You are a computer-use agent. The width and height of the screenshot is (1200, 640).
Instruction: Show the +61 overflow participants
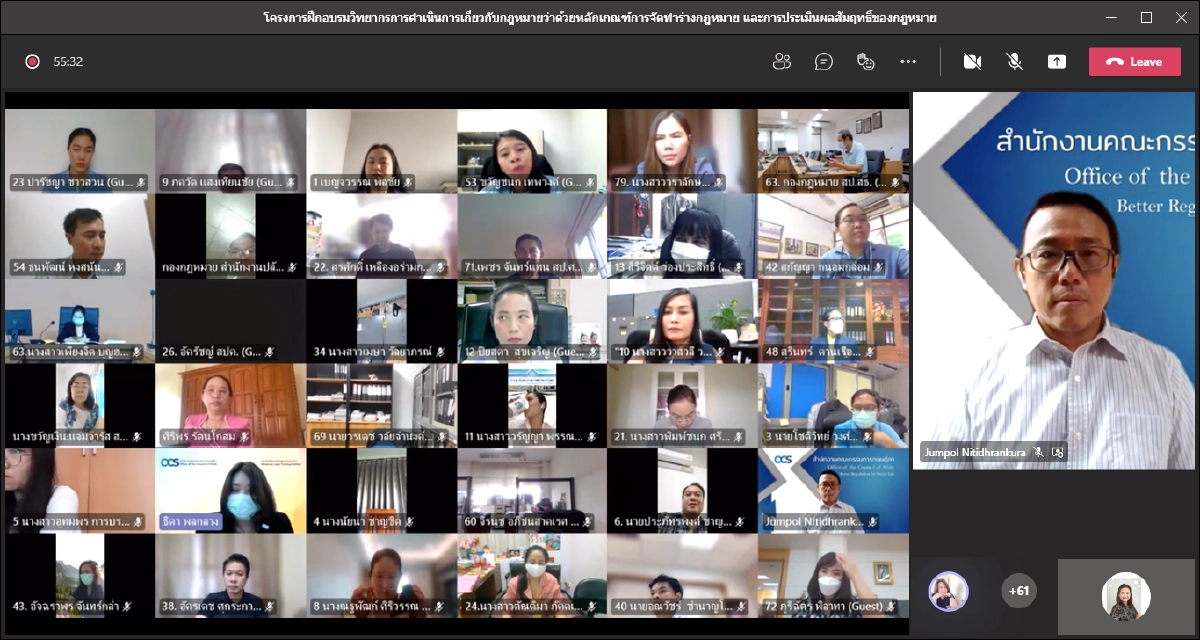tap(1019, 591)
